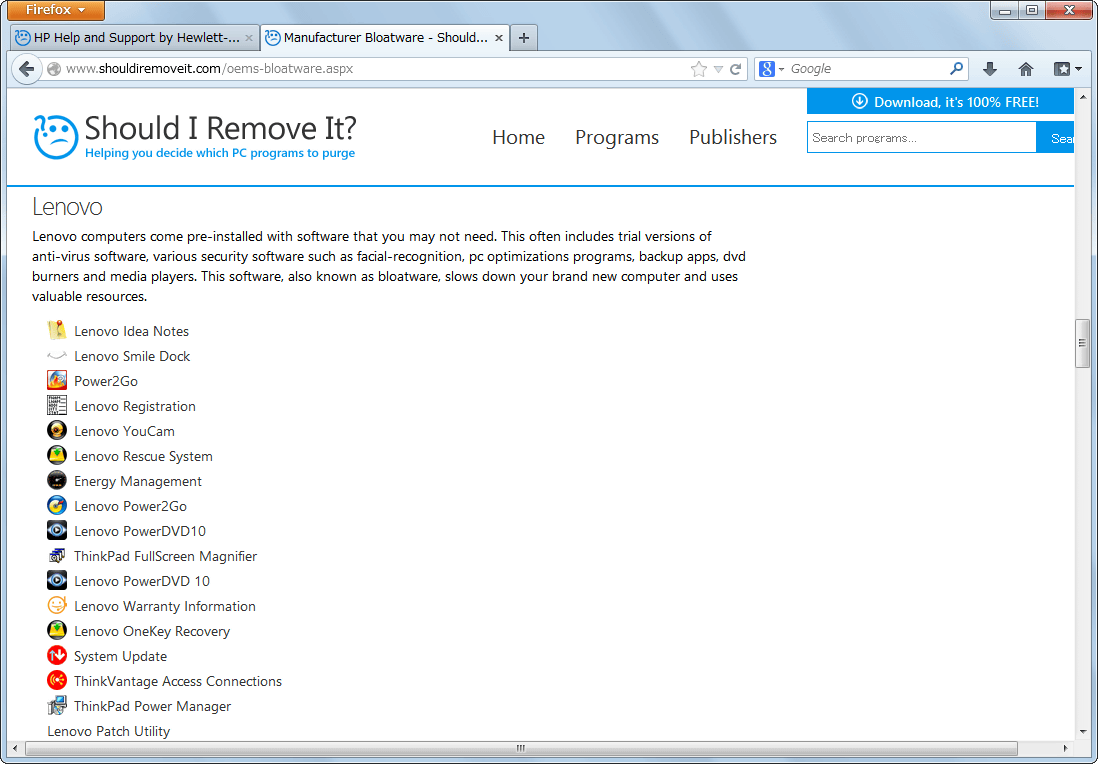Click the vertical scrollbar thumb
Screen dimensions: 1098x764
(1083, 343)
